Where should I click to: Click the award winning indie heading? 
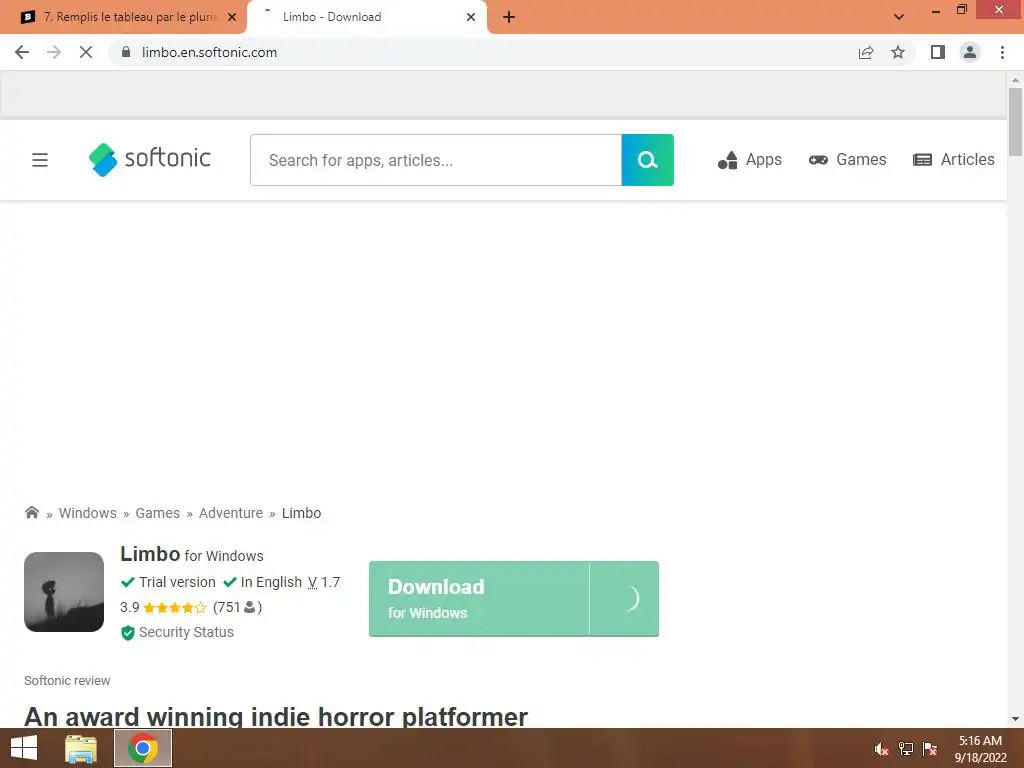coord(276,716)
